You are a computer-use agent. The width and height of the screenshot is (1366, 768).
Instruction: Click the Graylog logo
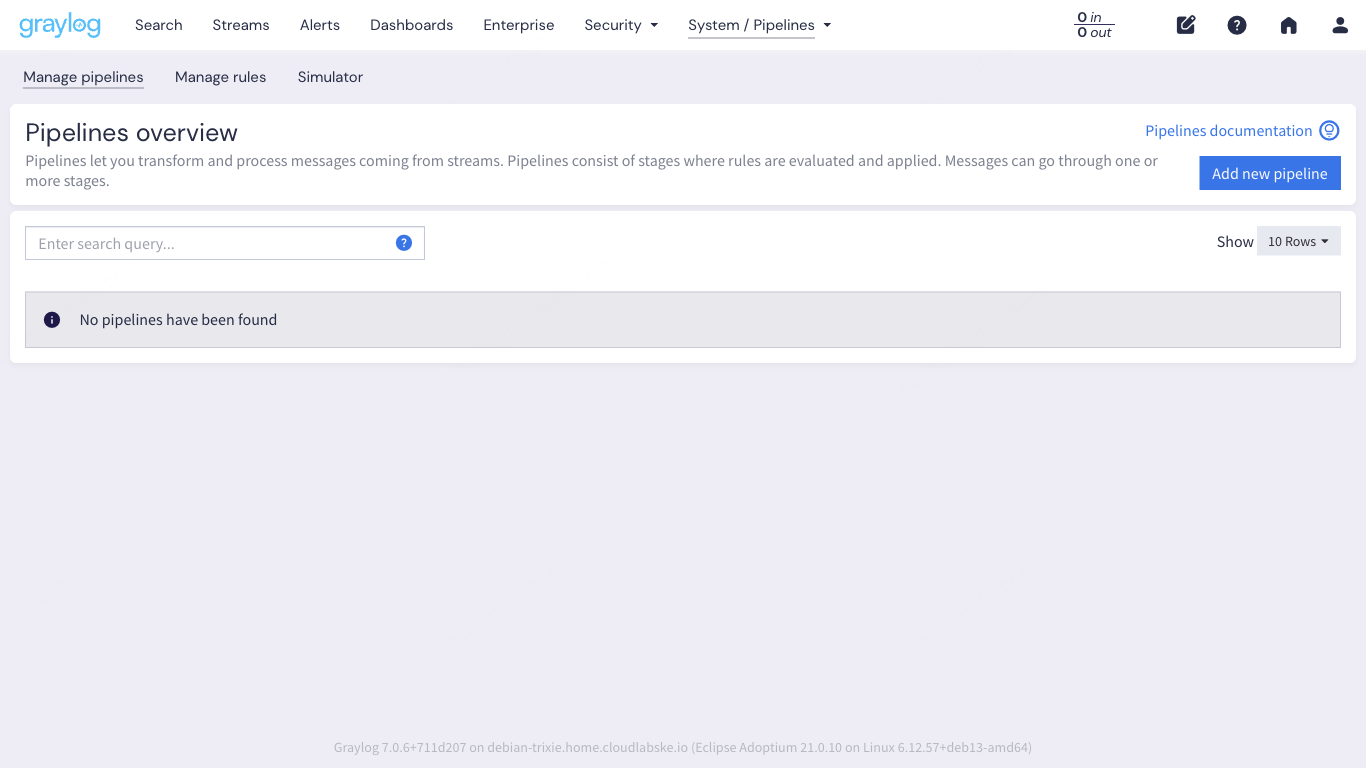pos(60,25)
